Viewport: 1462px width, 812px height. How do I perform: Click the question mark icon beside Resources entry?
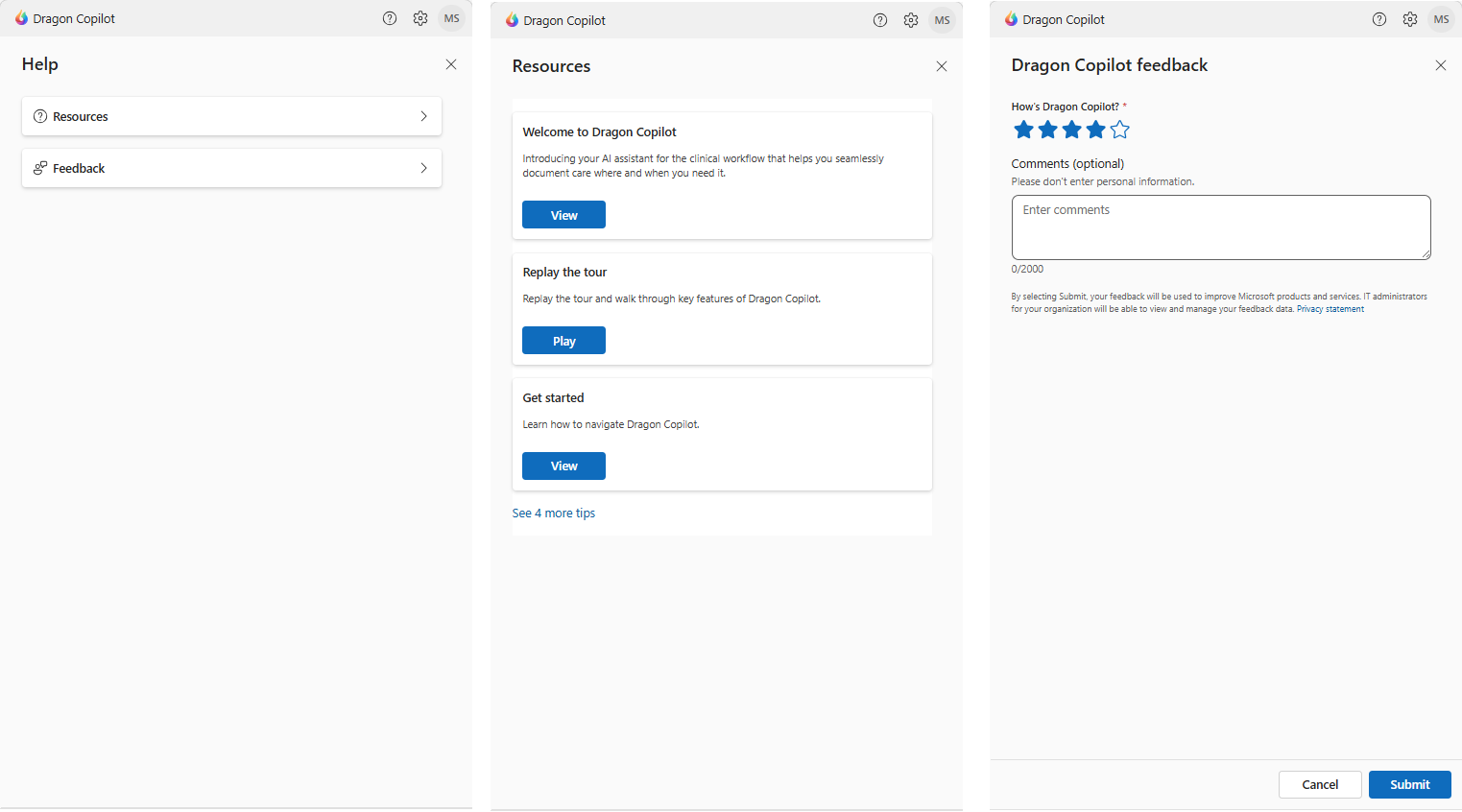(40, 115)
